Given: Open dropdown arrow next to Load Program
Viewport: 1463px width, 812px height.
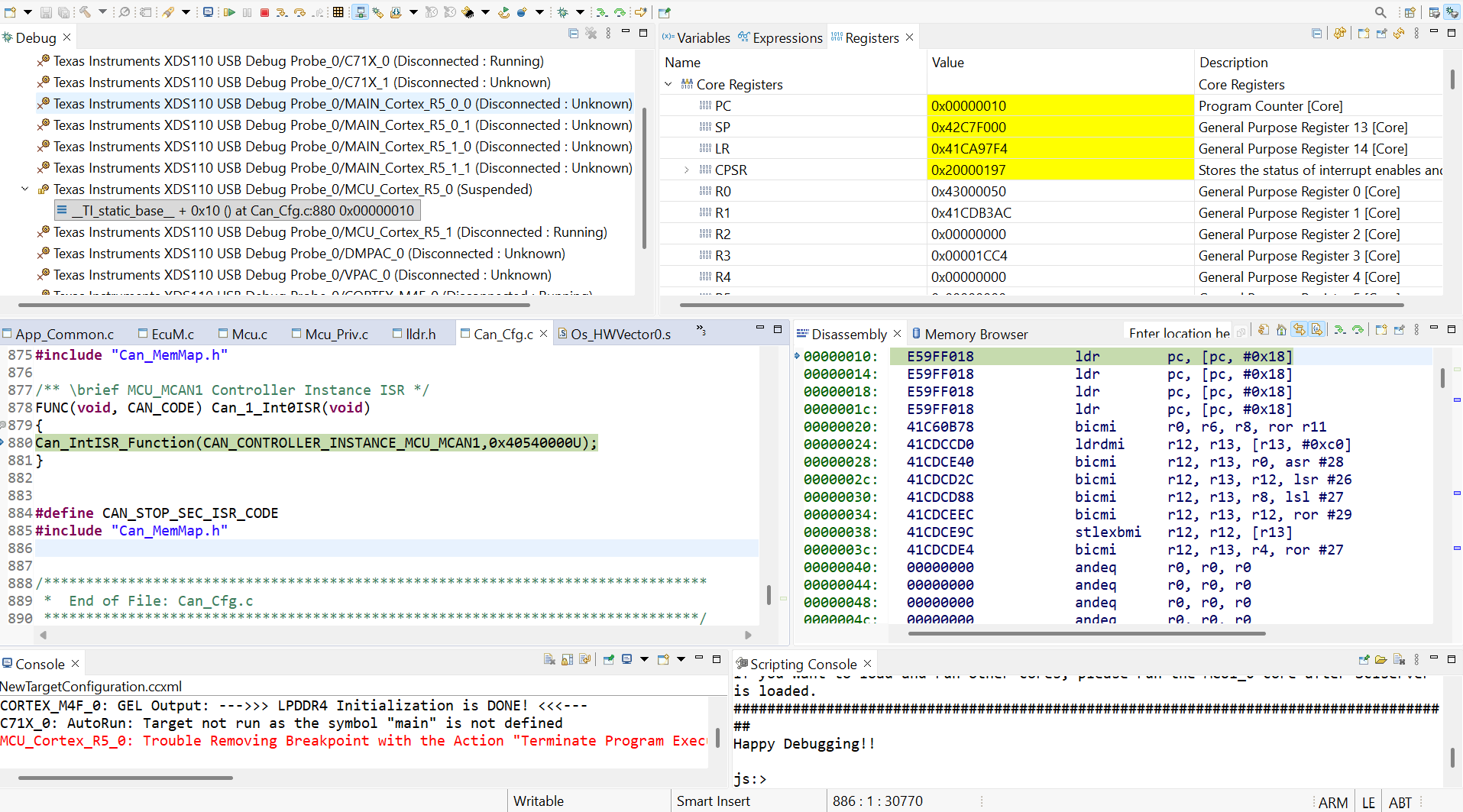Looking at the screenshot, I should pos(413,12).
